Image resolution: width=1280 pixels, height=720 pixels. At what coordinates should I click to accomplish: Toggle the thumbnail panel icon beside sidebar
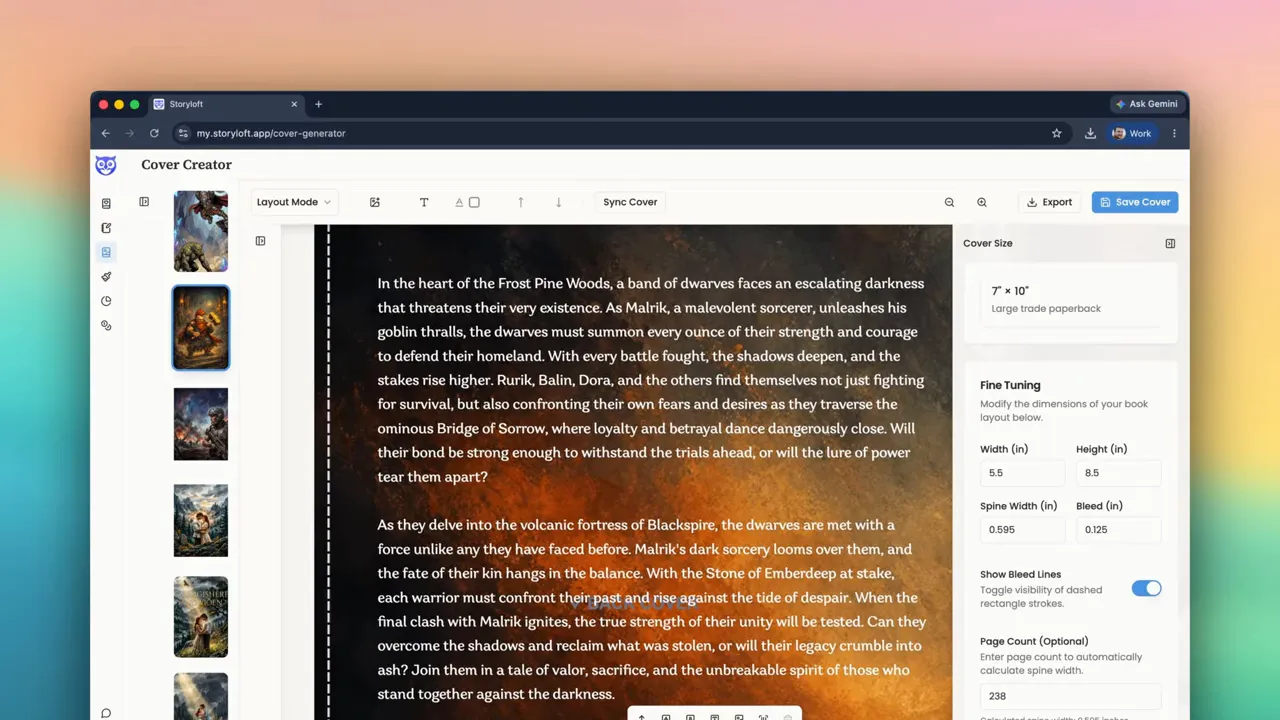point(144,202)
